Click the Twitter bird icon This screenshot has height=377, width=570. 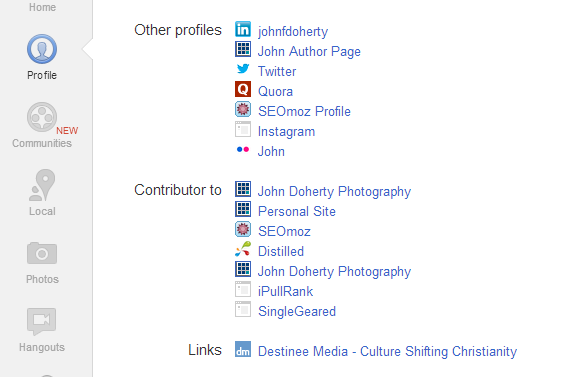[x=243, y=69]
